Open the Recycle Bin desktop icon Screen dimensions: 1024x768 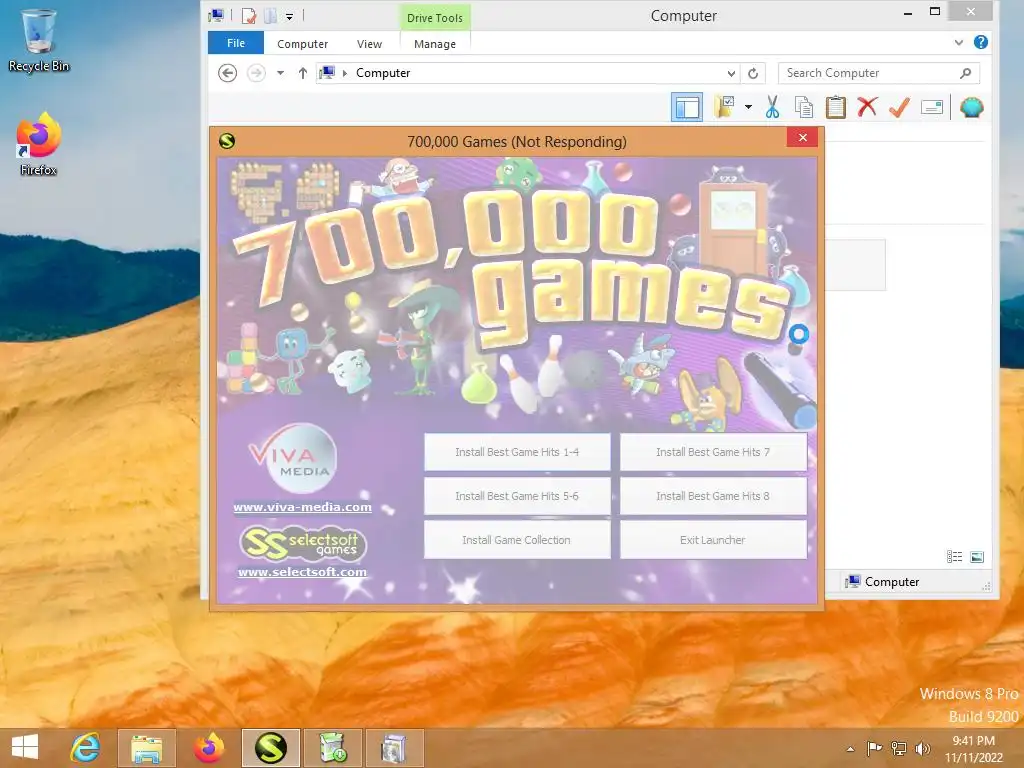tap(39, 40)
